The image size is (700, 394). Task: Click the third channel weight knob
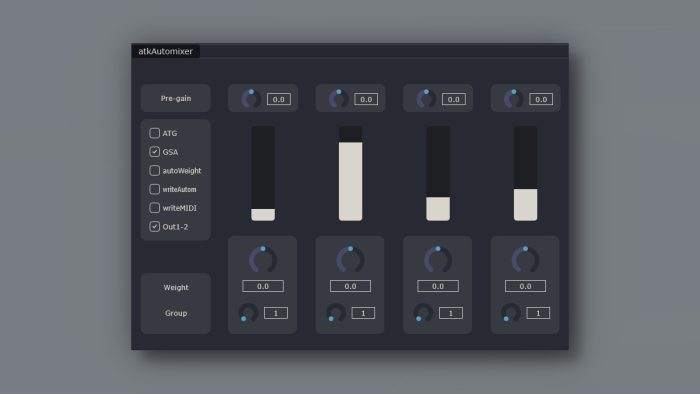coord(438,259)
